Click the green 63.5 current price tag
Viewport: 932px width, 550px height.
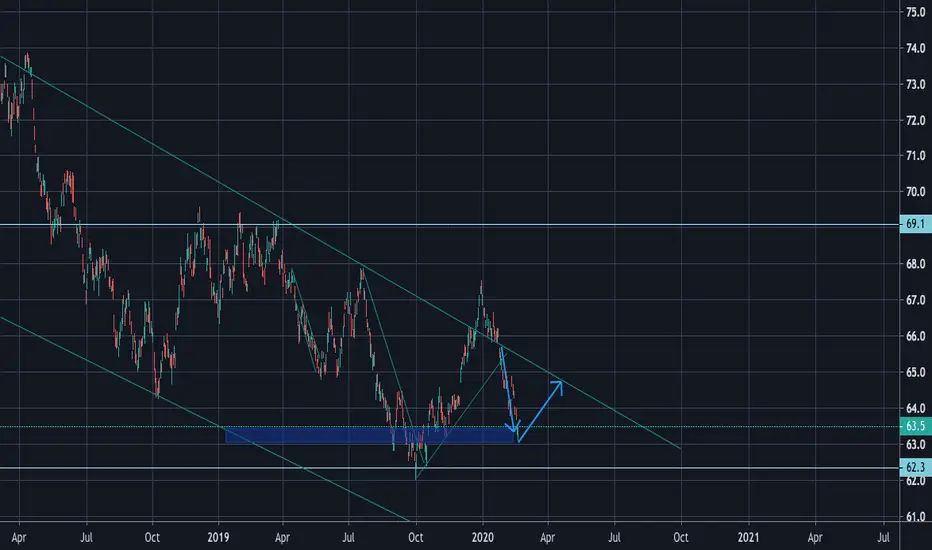[915, 426]
